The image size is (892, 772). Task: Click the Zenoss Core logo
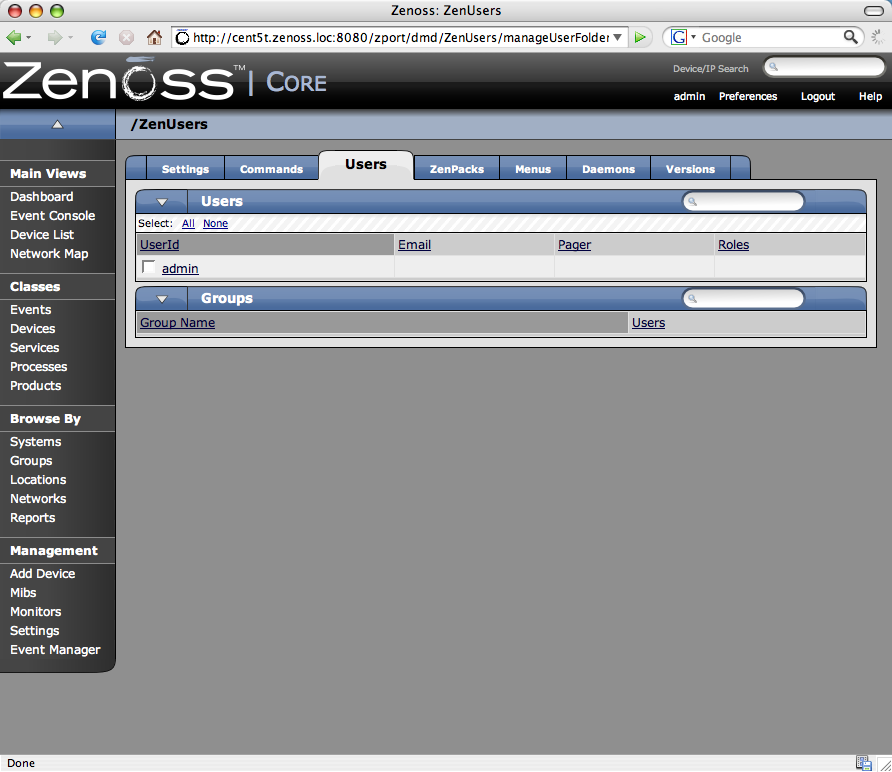click(165, 80)
